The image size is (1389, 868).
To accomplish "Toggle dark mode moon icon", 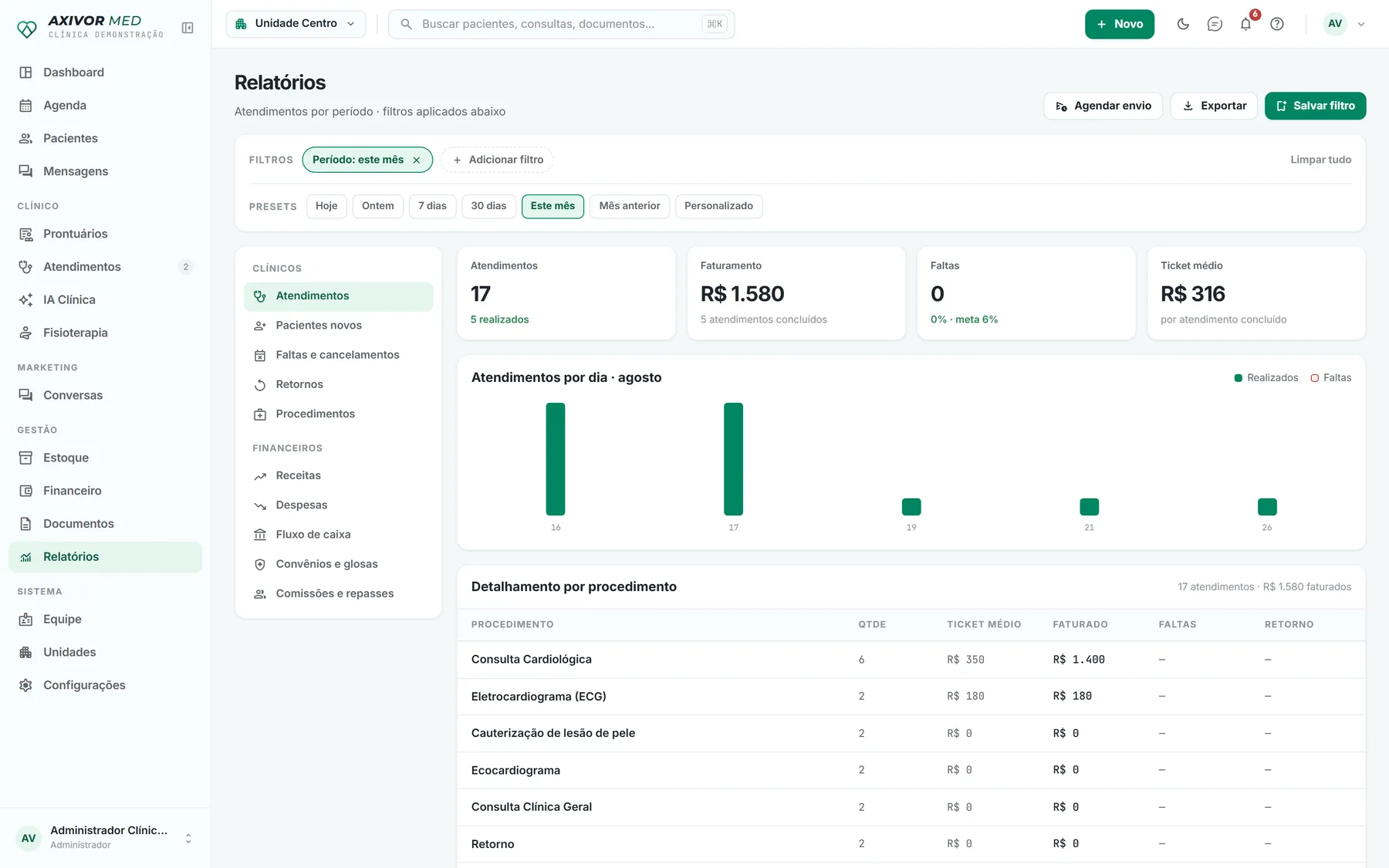I will pyautogui.click(x=1183, y=24).
